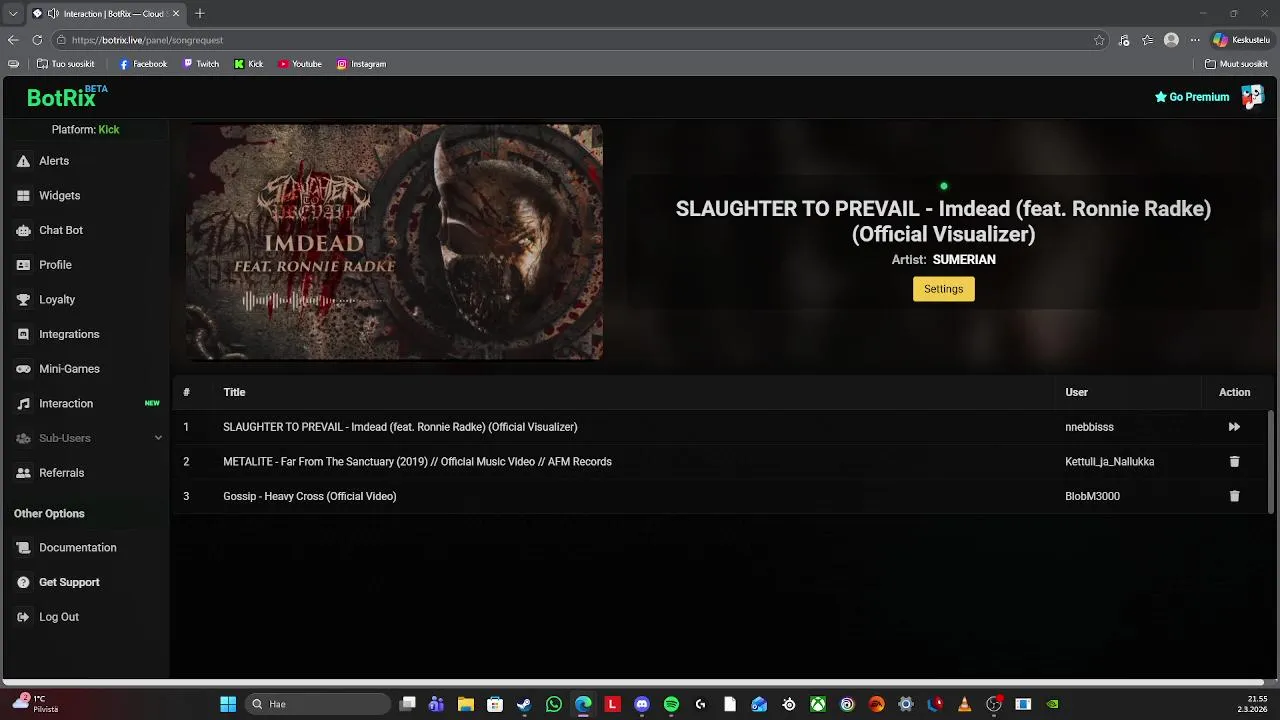The height and width of the screenshot is (720, 1280).
Task: Mute the tab via speaker icon
Action: point(51,14)
